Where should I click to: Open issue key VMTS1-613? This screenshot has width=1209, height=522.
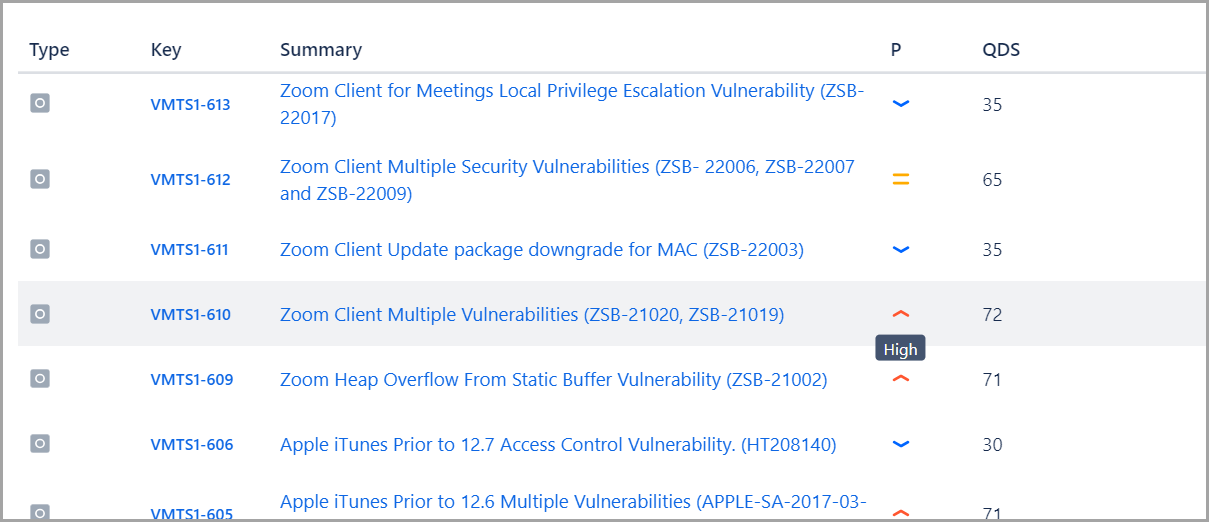coord(190,104)
